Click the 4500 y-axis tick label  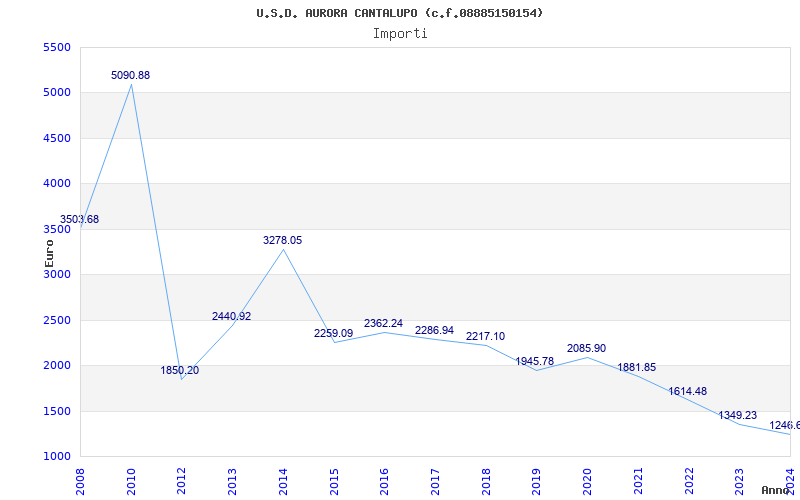pyautogui.click(x=57, y=138)
